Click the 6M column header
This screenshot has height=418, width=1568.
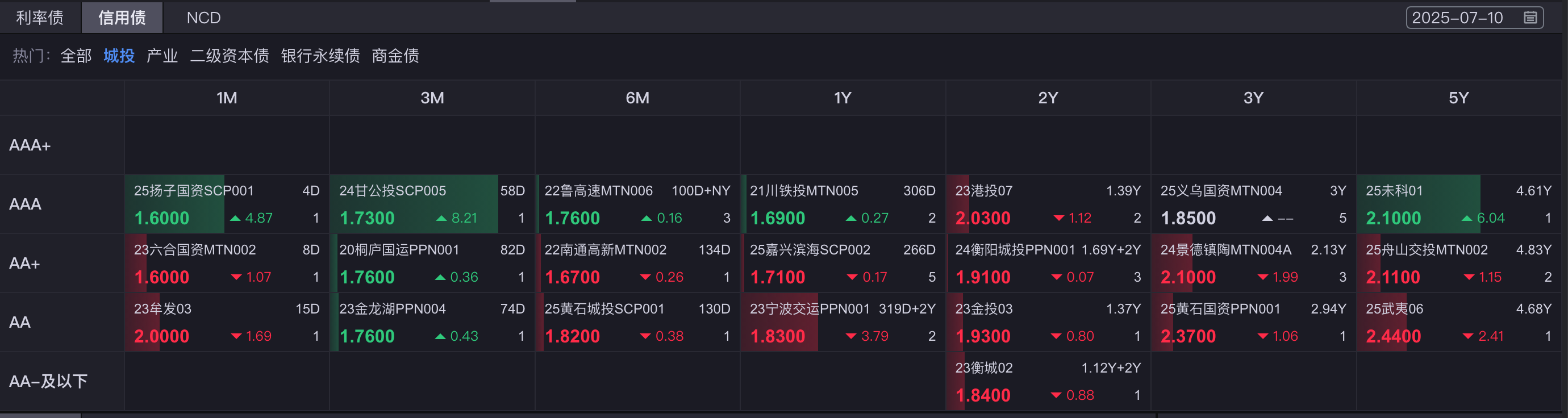tap(637, 98)
